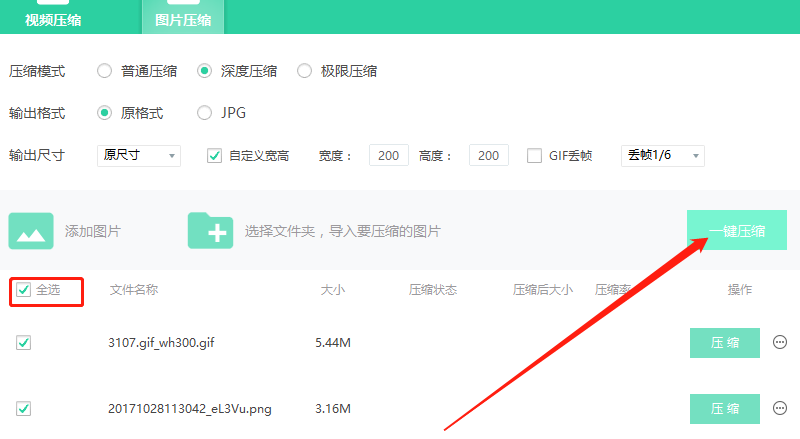Open more options for 3107.gif_wh300.gif

780,342
